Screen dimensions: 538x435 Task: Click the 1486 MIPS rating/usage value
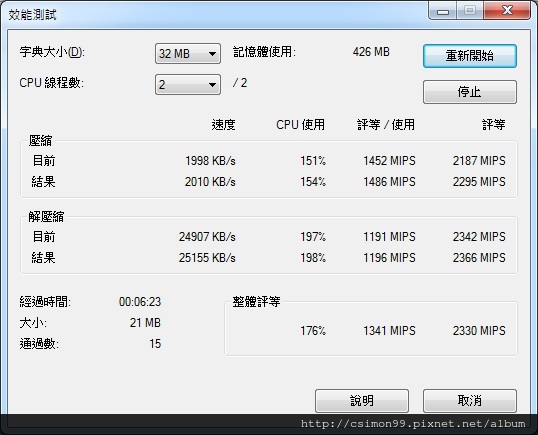click(x=389, y=181)
